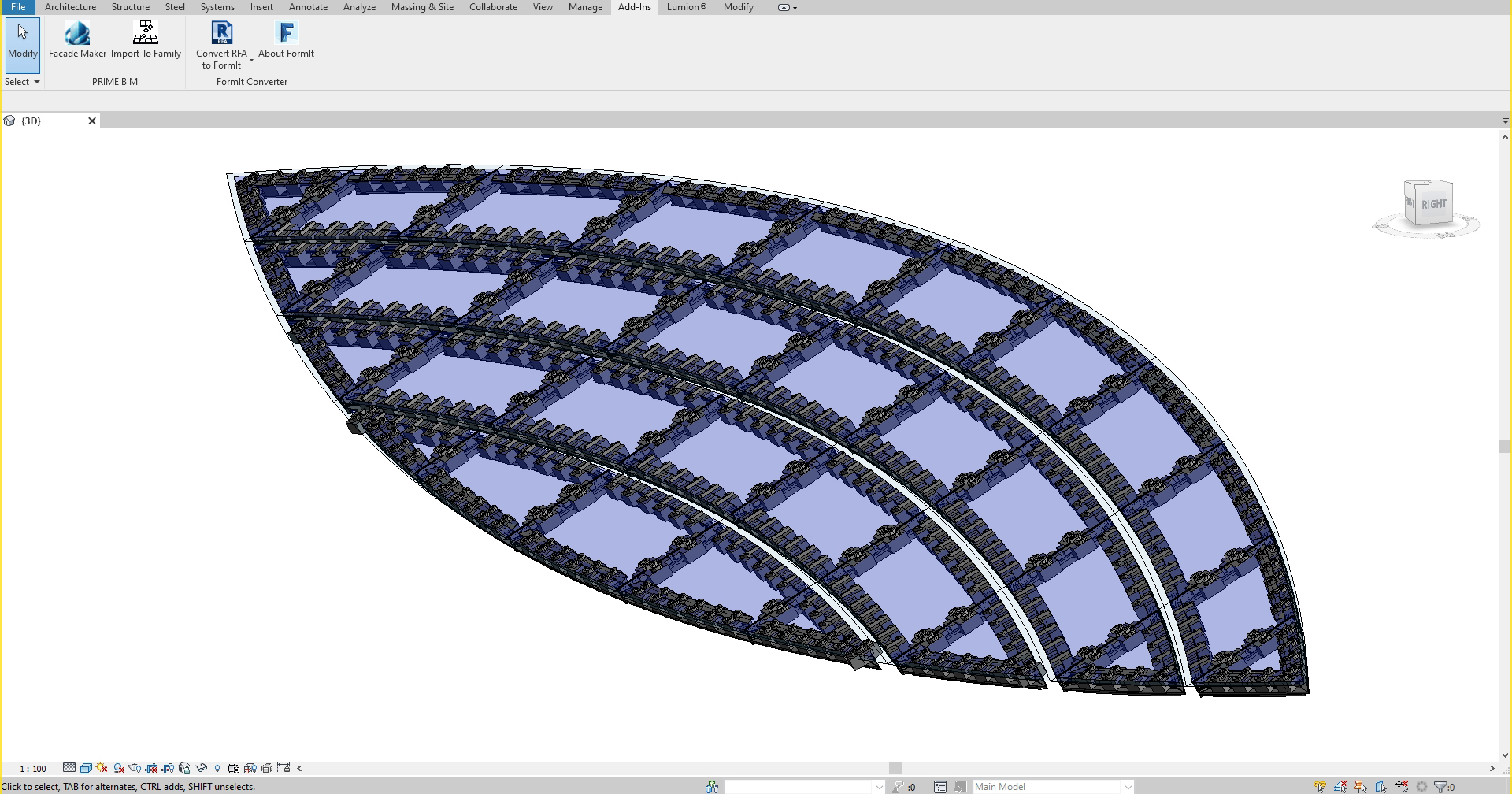Open Visual Style cube menu

pos(86,768)
